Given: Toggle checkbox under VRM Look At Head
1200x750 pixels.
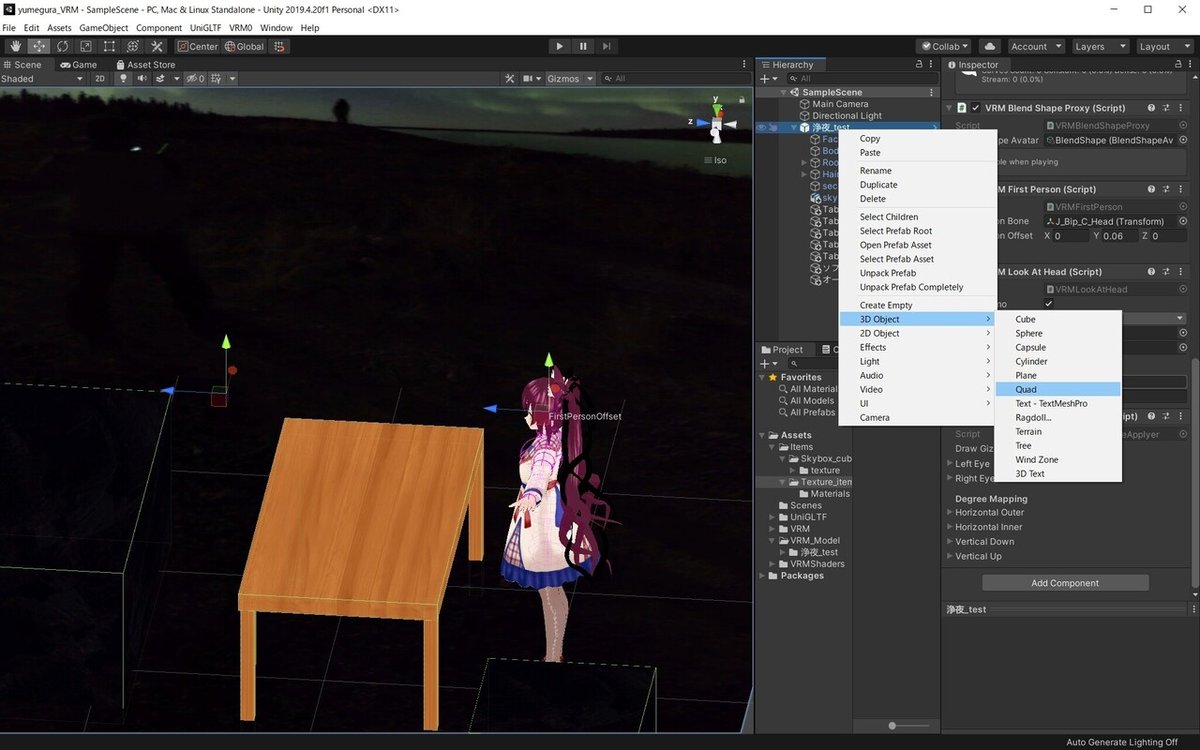Looking at the screenshot, I should (x=1049, y=303).
